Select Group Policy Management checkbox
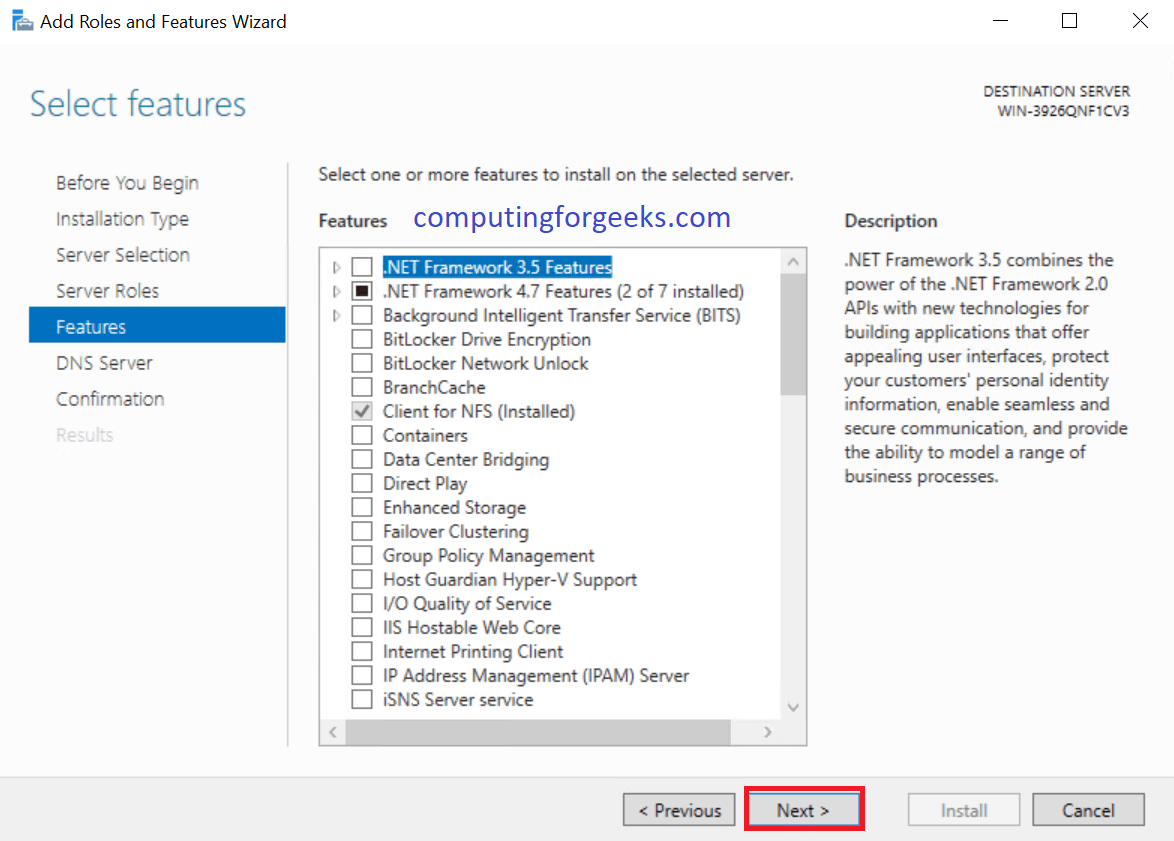 point(362,556)
